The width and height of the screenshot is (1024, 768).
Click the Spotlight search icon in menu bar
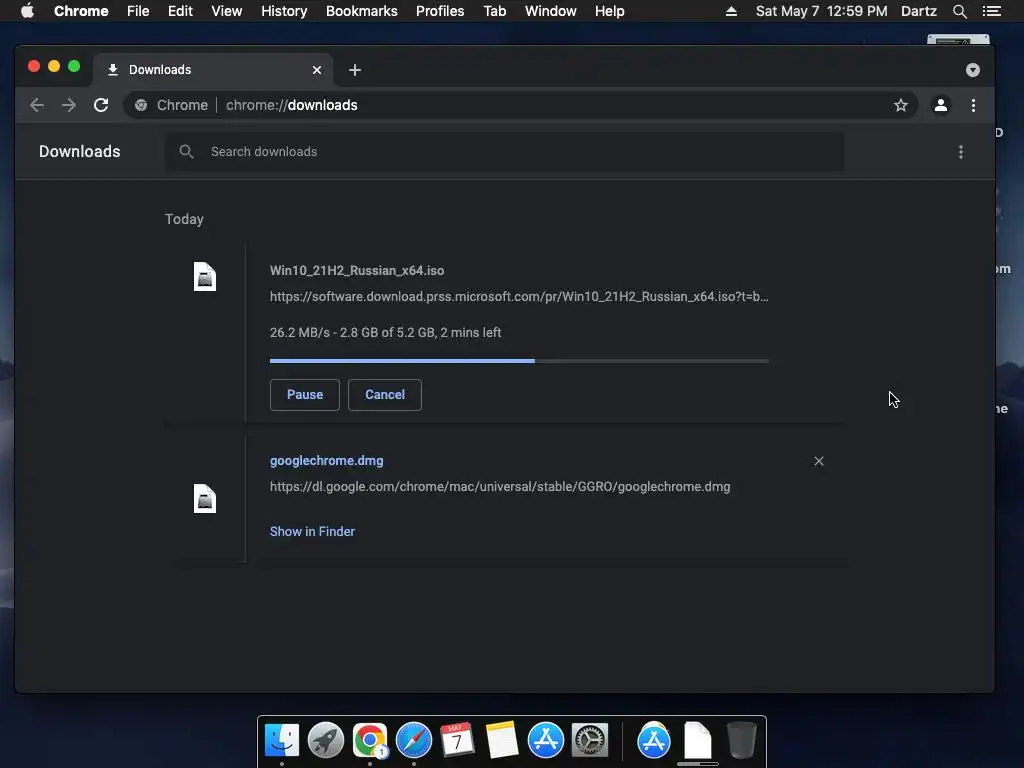click(959, 11)
